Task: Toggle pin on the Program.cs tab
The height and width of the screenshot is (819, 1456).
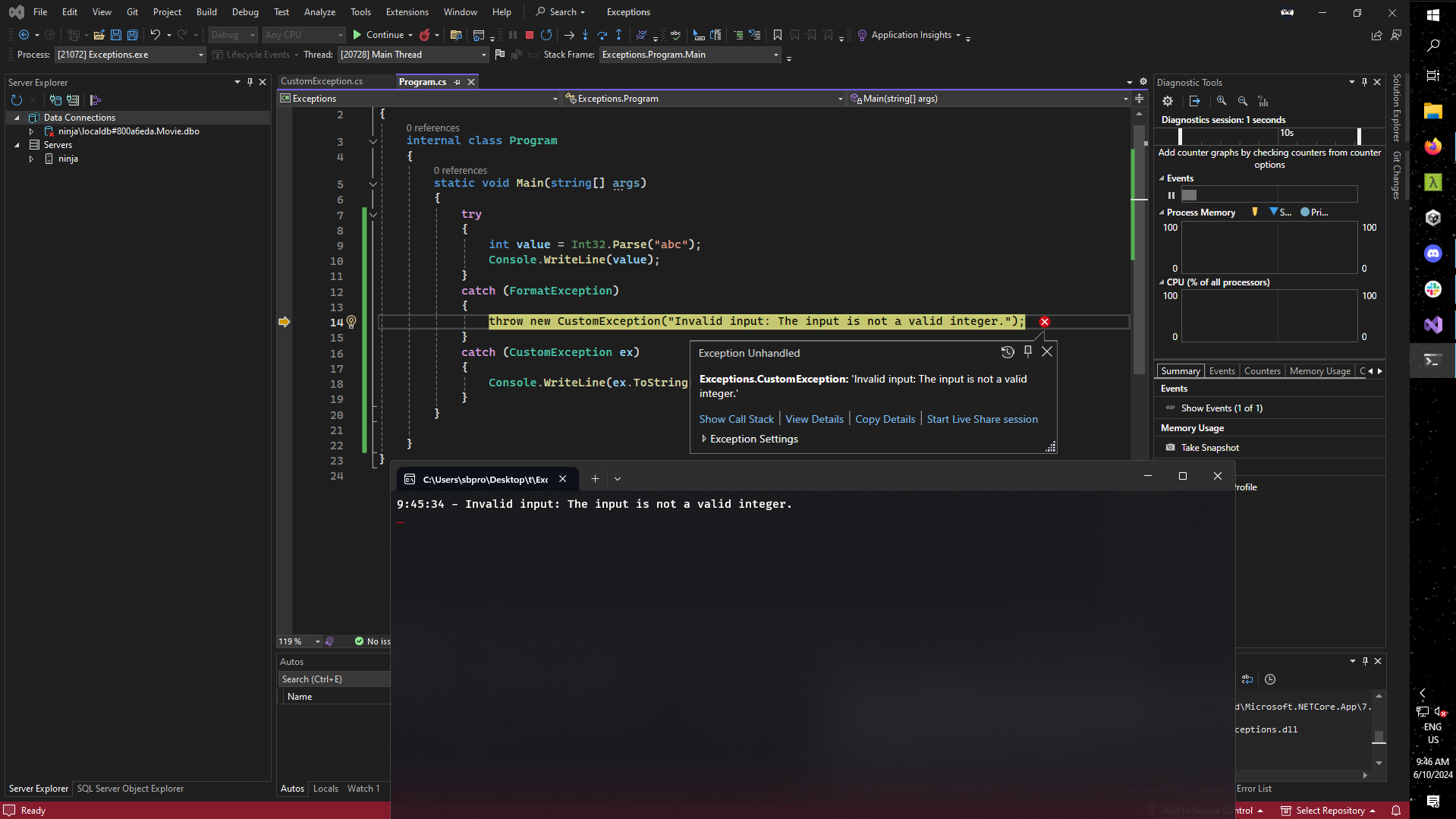Action: coord(458,82)
